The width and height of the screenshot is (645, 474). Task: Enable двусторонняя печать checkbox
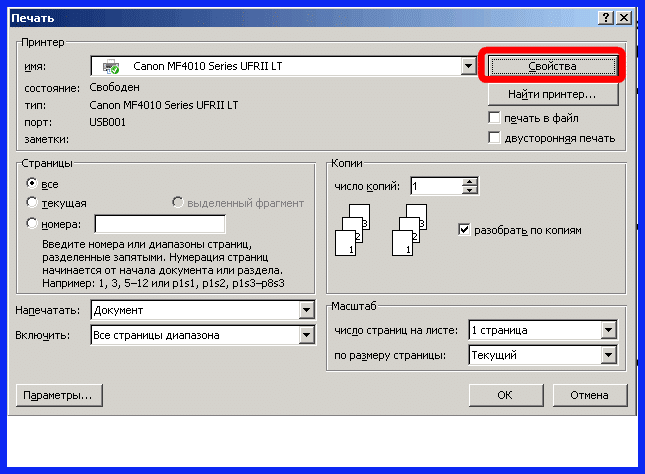tap(494, 138)
